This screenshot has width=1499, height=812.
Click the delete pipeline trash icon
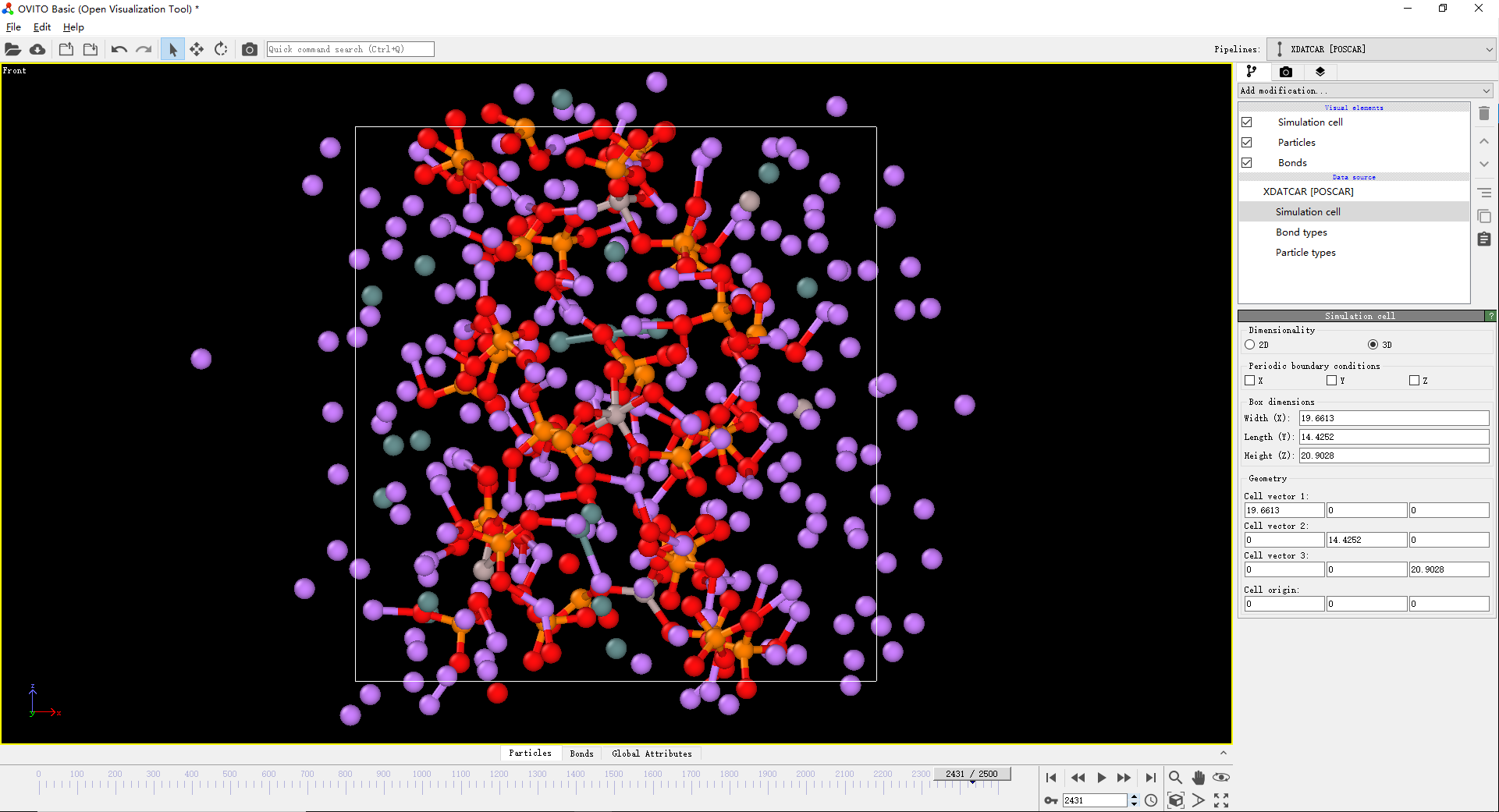tap(1484, 113)
